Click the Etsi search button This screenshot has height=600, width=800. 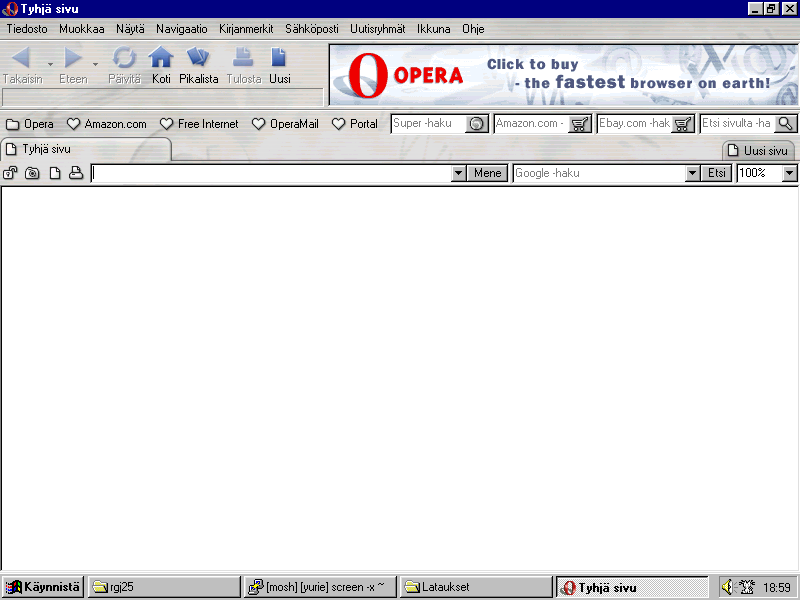pyautogui.click(x=717, y=173)
